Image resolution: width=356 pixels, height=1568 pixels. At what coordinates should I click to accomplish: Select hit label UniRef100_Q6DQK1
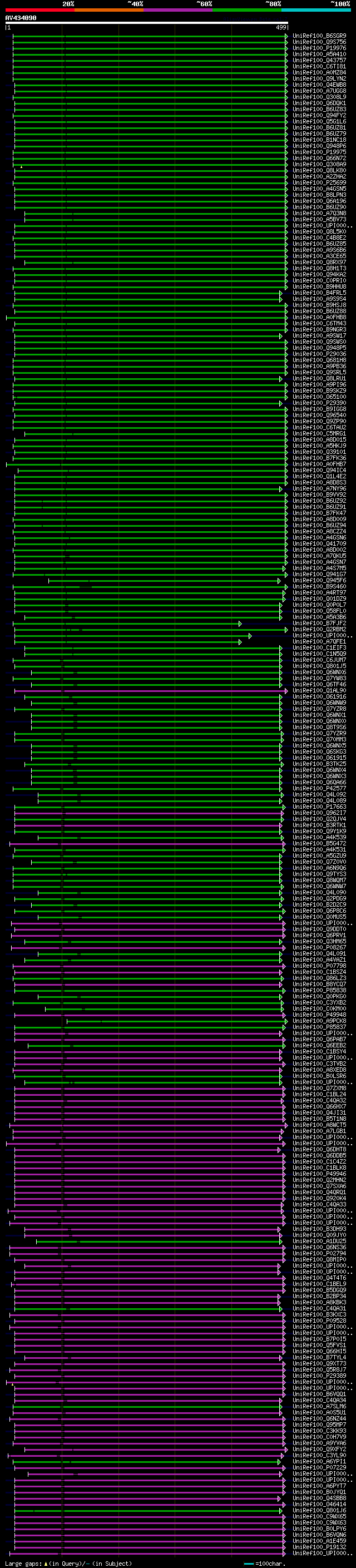tap(319, 103)
